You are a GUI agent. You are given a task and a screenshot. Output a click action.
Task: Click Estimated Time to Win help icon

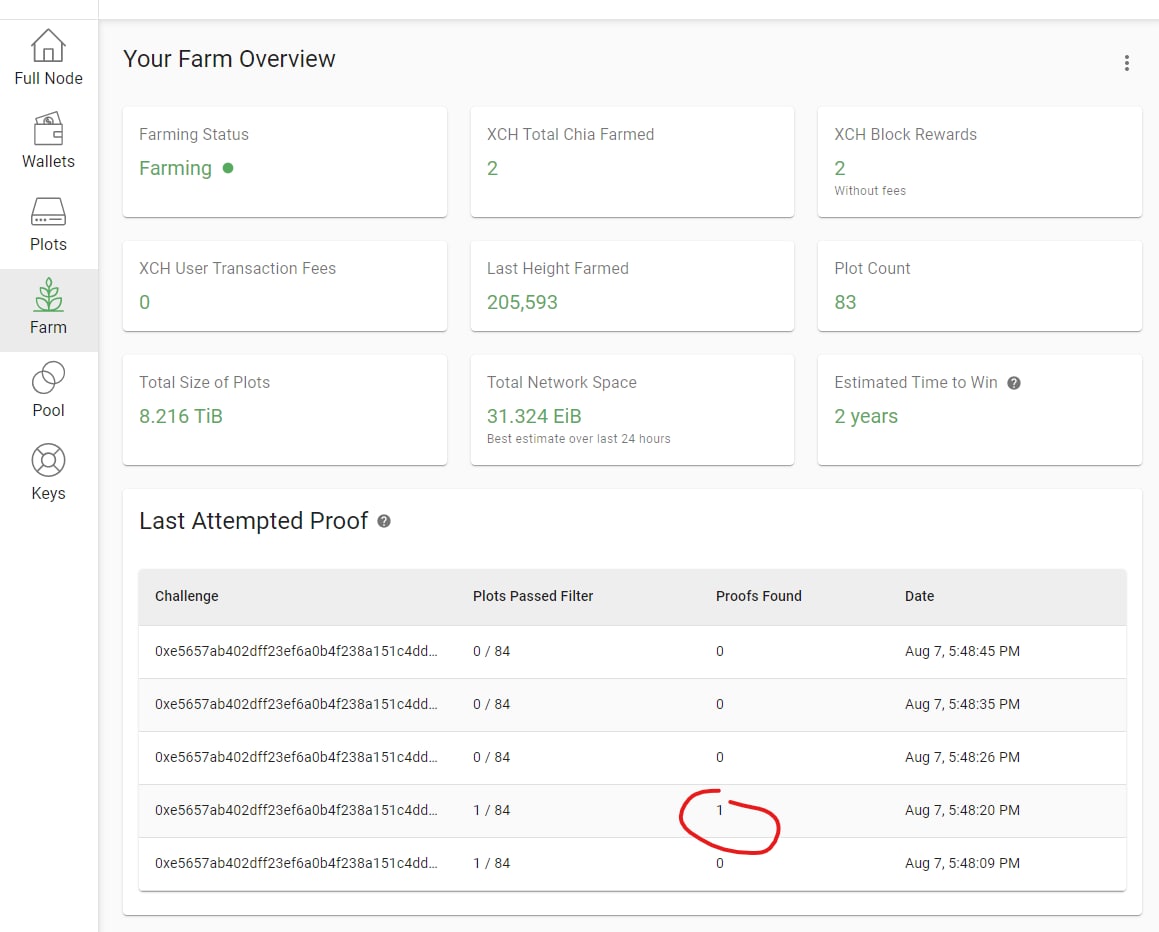coord(1014,383)
